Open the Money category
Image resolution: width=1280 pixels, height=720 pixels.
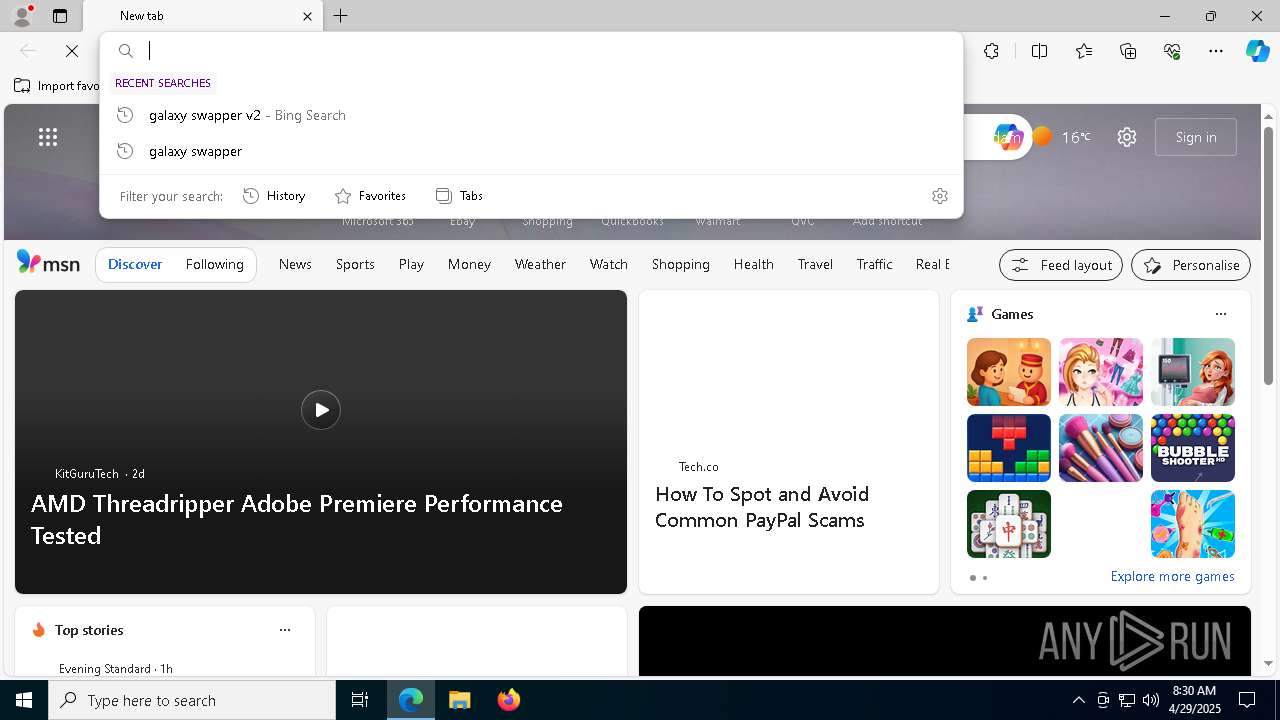[469, 264]
